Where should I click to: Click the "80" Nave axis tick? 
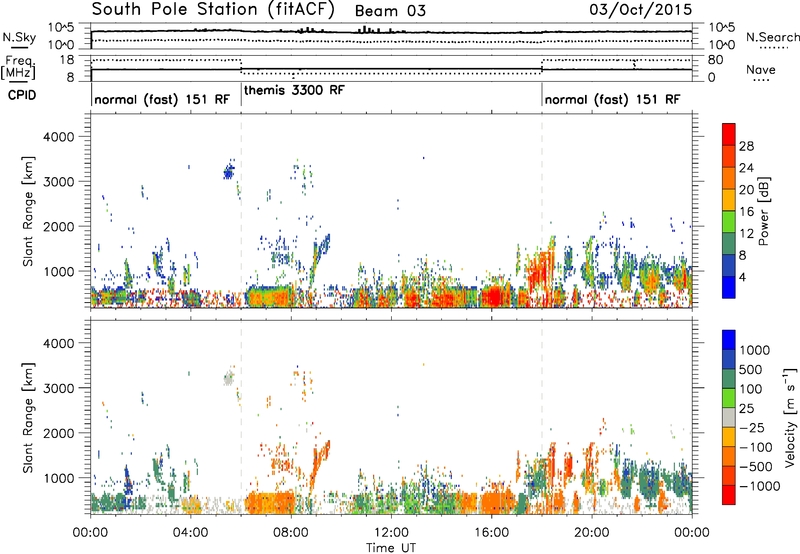715,60
